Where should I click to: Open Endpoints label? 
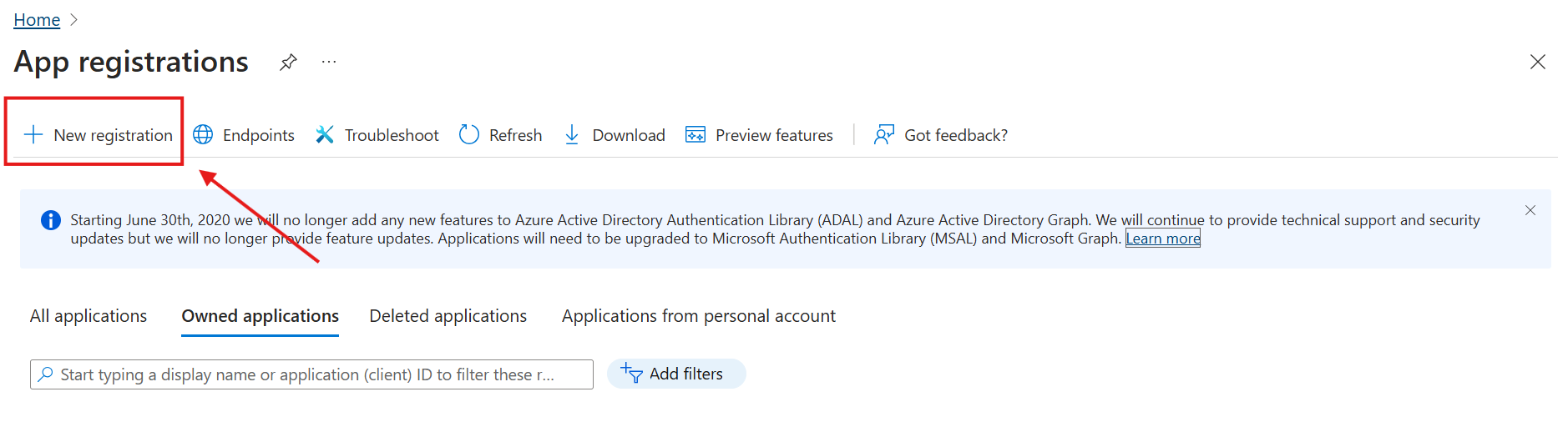[x=259, y=135]
